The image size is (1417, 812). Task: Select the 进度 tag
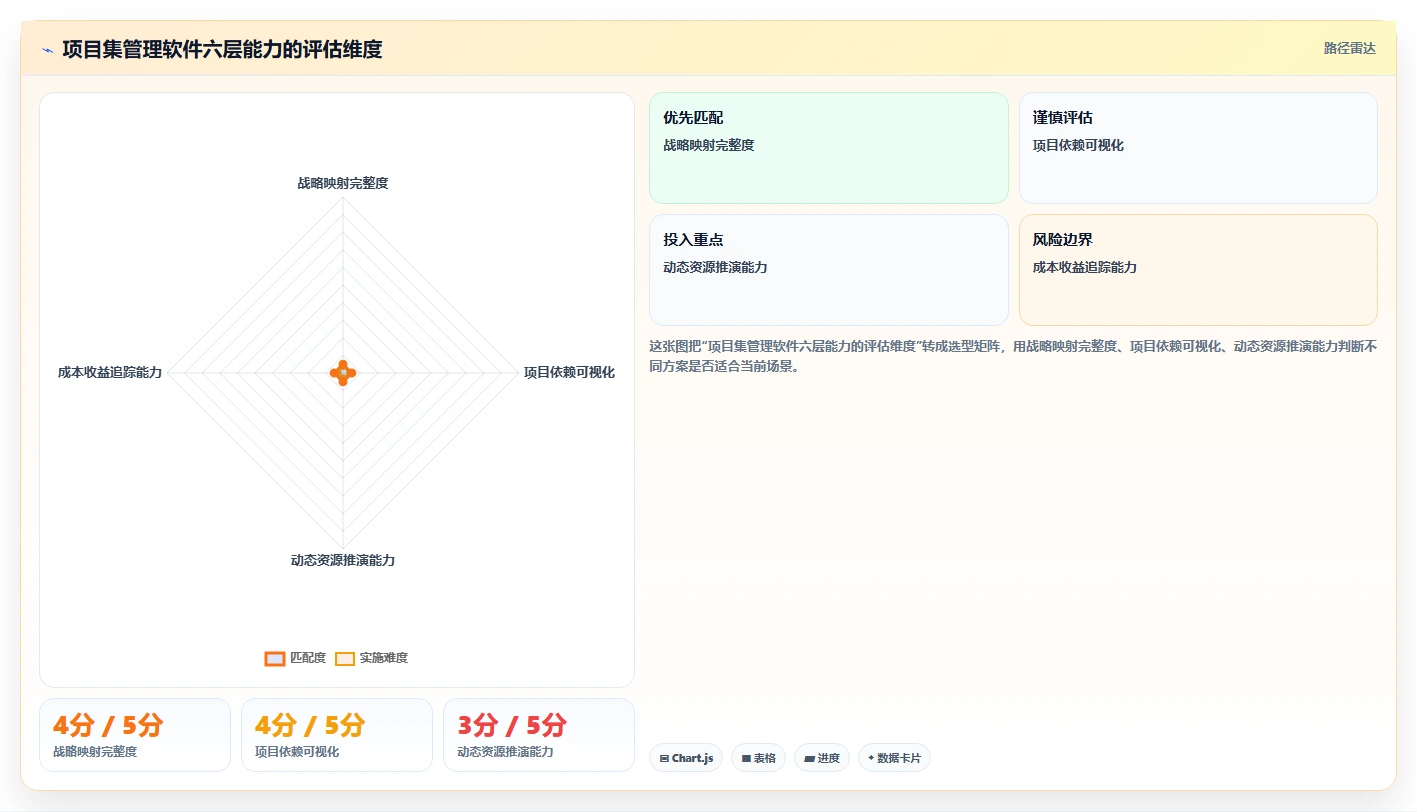[x=822, y=758]
